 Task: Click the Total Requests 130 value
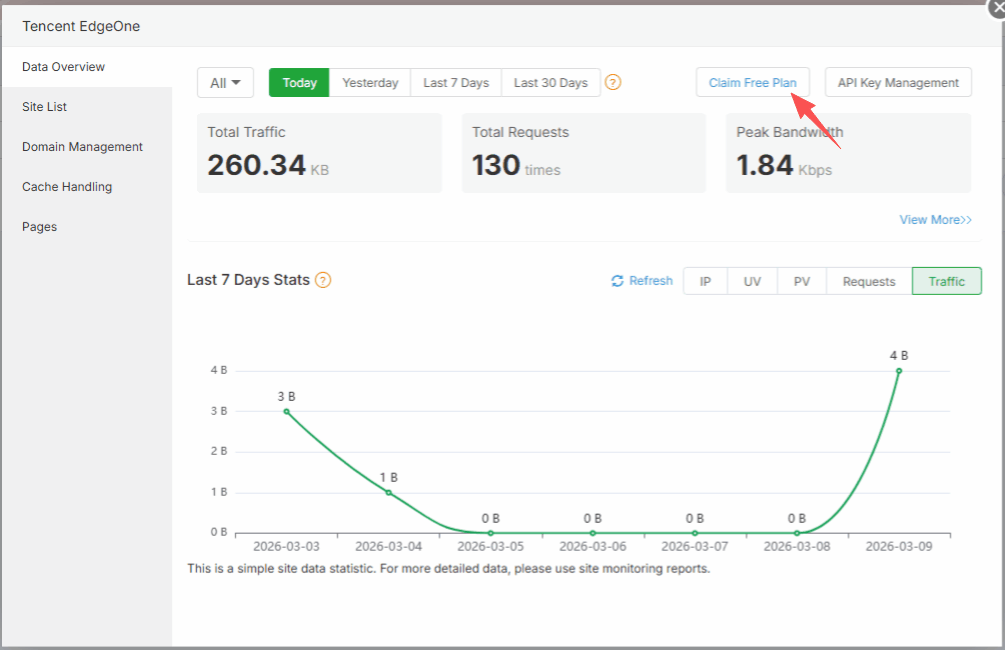pyautogui.click(x=496, y=165)
